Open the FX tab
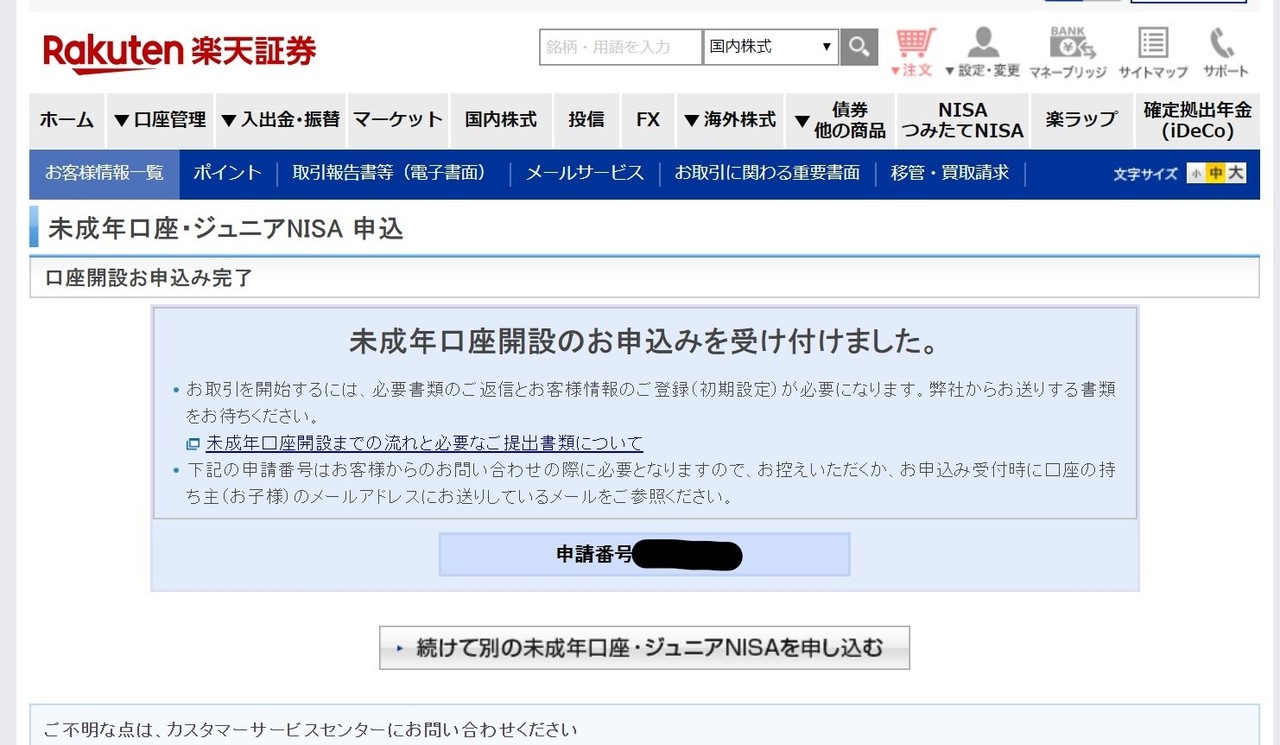Screen dimensions: 1280x745 648,120
